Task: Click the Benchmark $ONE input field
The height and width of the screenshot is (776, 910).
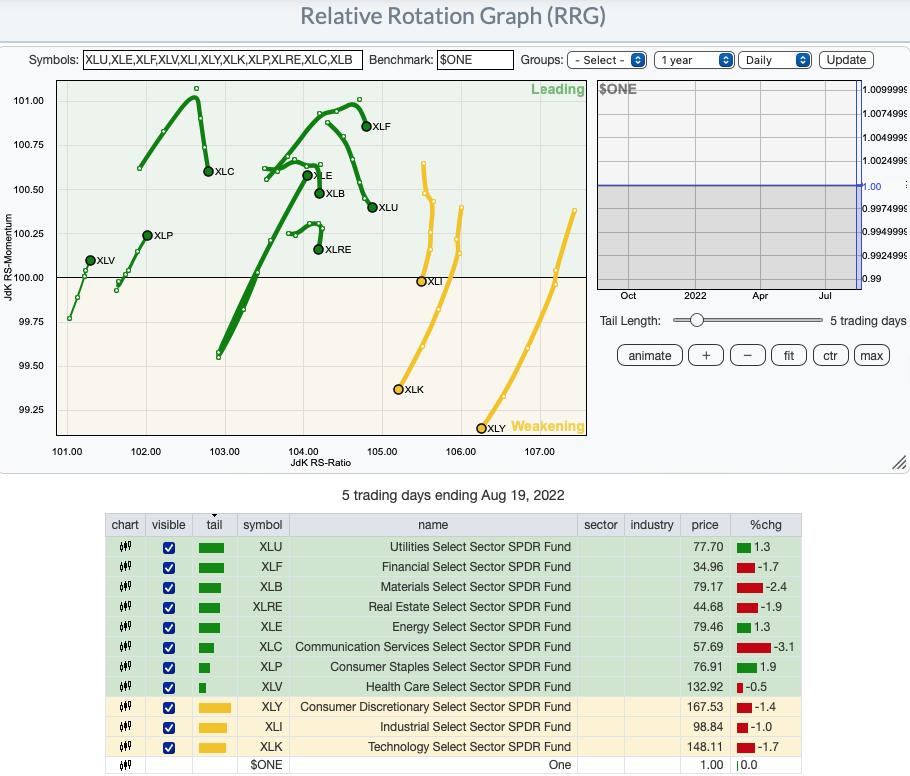Action: (475, 60)
